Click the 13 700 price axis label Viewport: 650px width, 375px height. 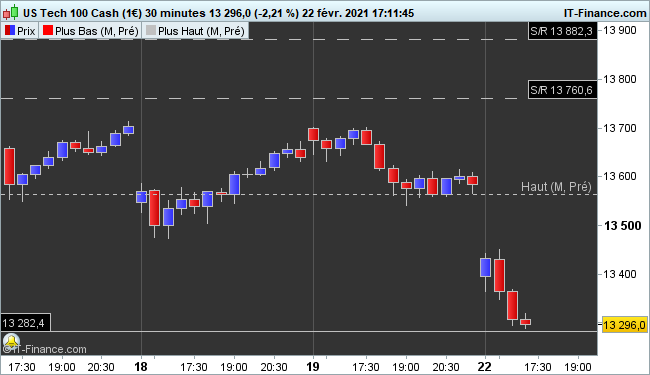point(619,128)
